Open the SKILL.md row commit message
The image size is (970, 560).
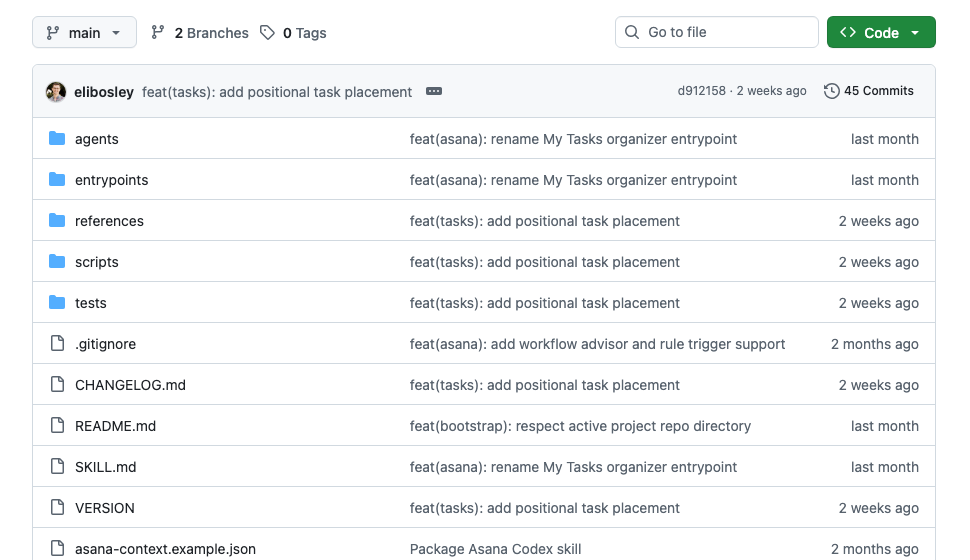[573, 467]
